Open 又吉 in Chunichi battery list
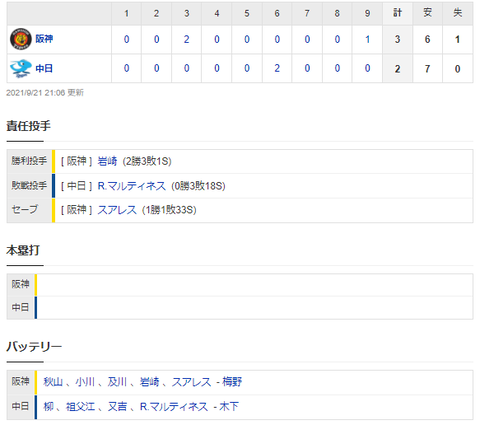 click(x=117, y=406)
